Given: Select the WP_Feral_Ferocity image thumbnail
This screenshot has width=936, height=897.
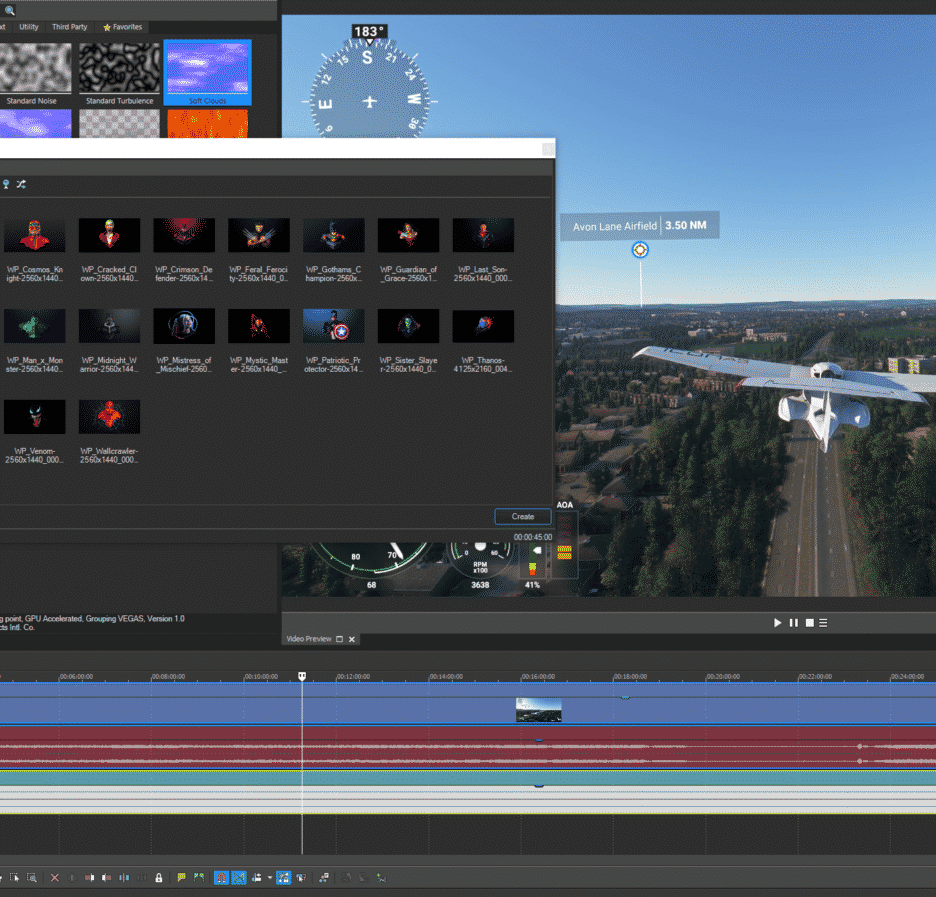Looking at the screenshot, I should point(259,235).
